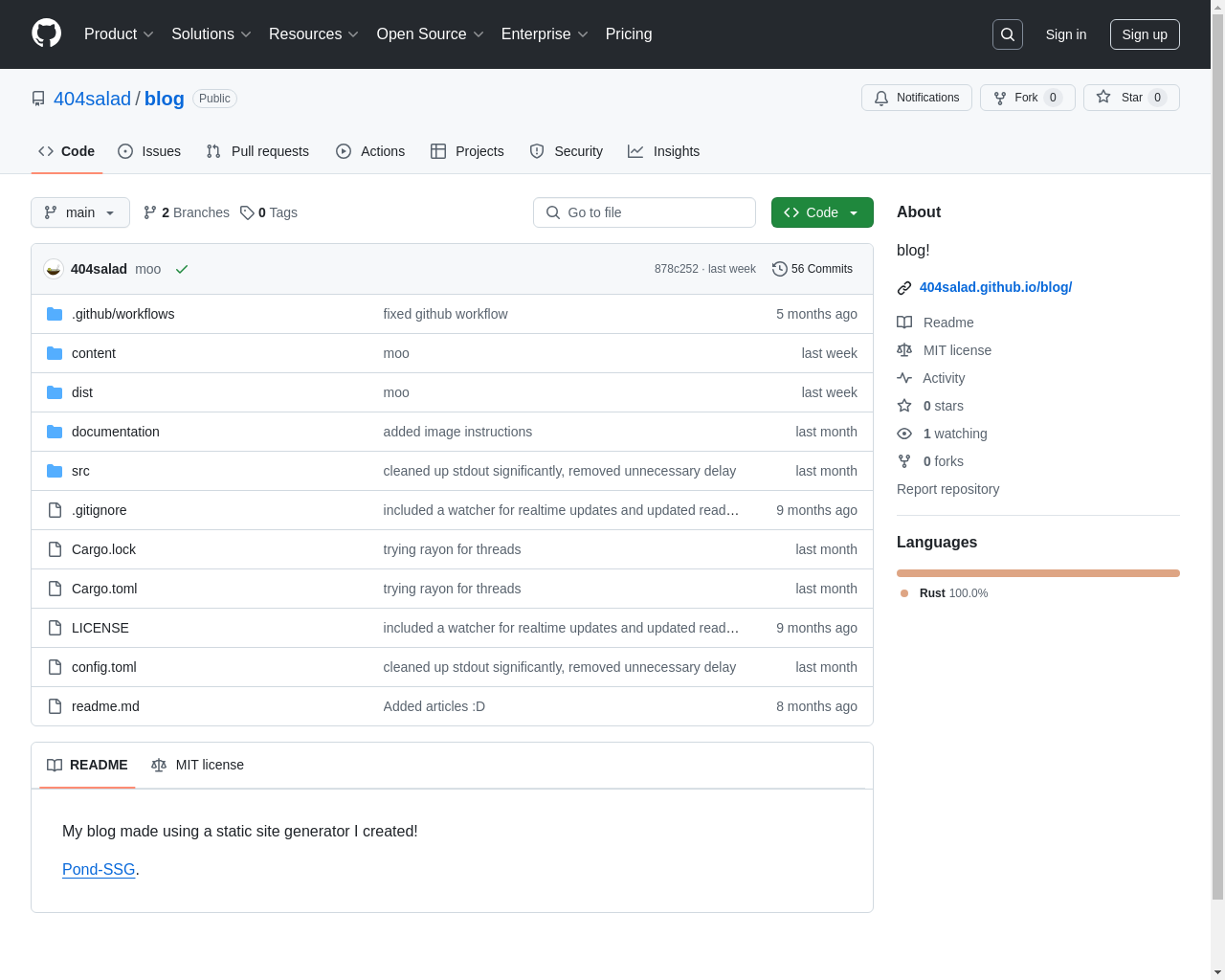Open the blog repository name link
The width and height of the screenshot is (1225, 980).
click(164, 99)
